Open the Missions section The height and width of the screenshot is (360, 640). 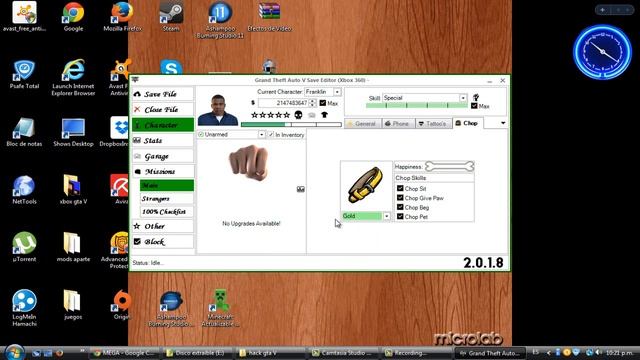click(162, 171)
